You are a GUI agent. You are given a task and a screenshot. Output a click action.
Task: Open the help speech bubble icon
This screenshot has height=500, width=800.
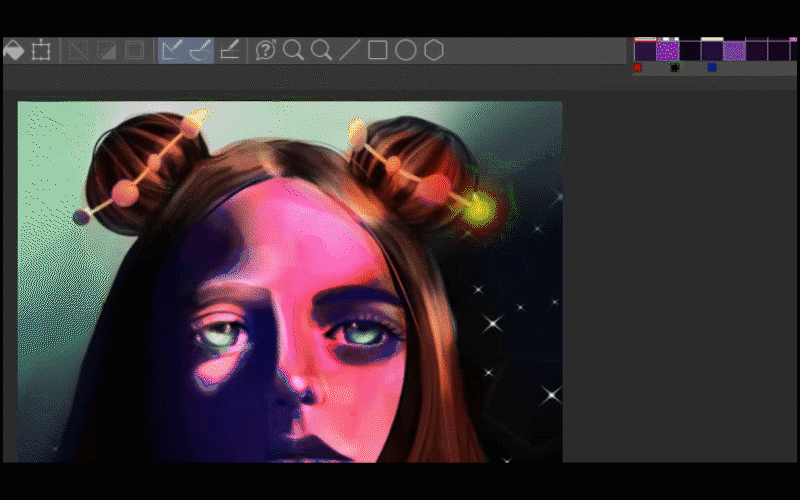click(265, 51)
